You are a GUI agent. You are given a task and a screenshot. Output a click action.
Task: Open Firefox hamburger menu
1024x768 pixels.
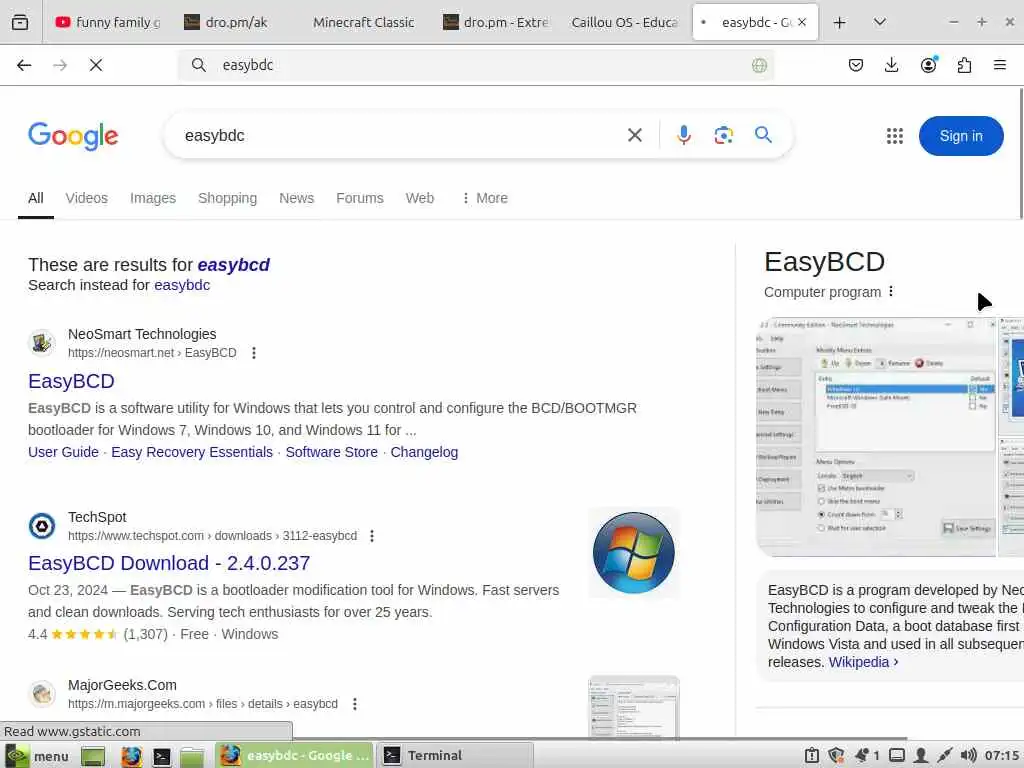click(x=1000, y=65)
